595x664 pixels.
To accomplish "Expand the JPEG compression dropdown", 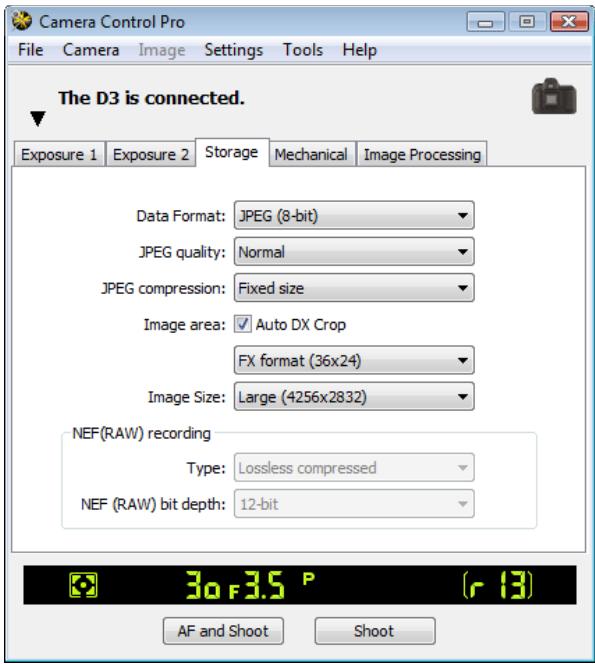I will pyautogui.click(x=354, y=288).
